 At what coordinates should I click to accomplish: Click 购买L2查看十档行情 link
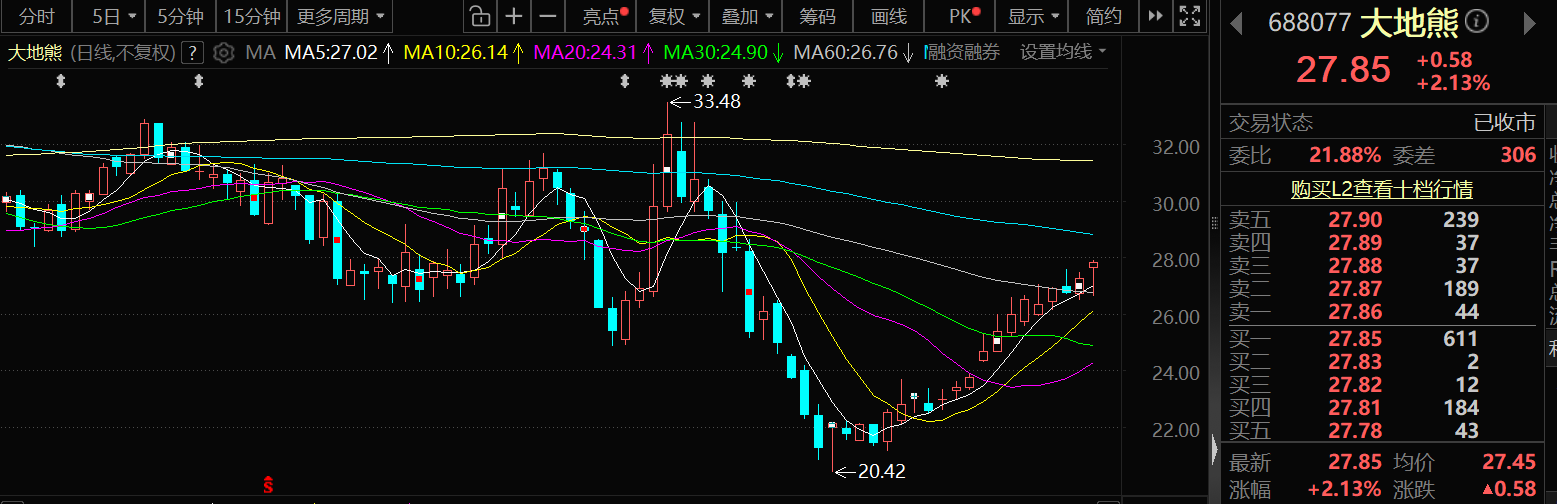(x=1381, y=189)
